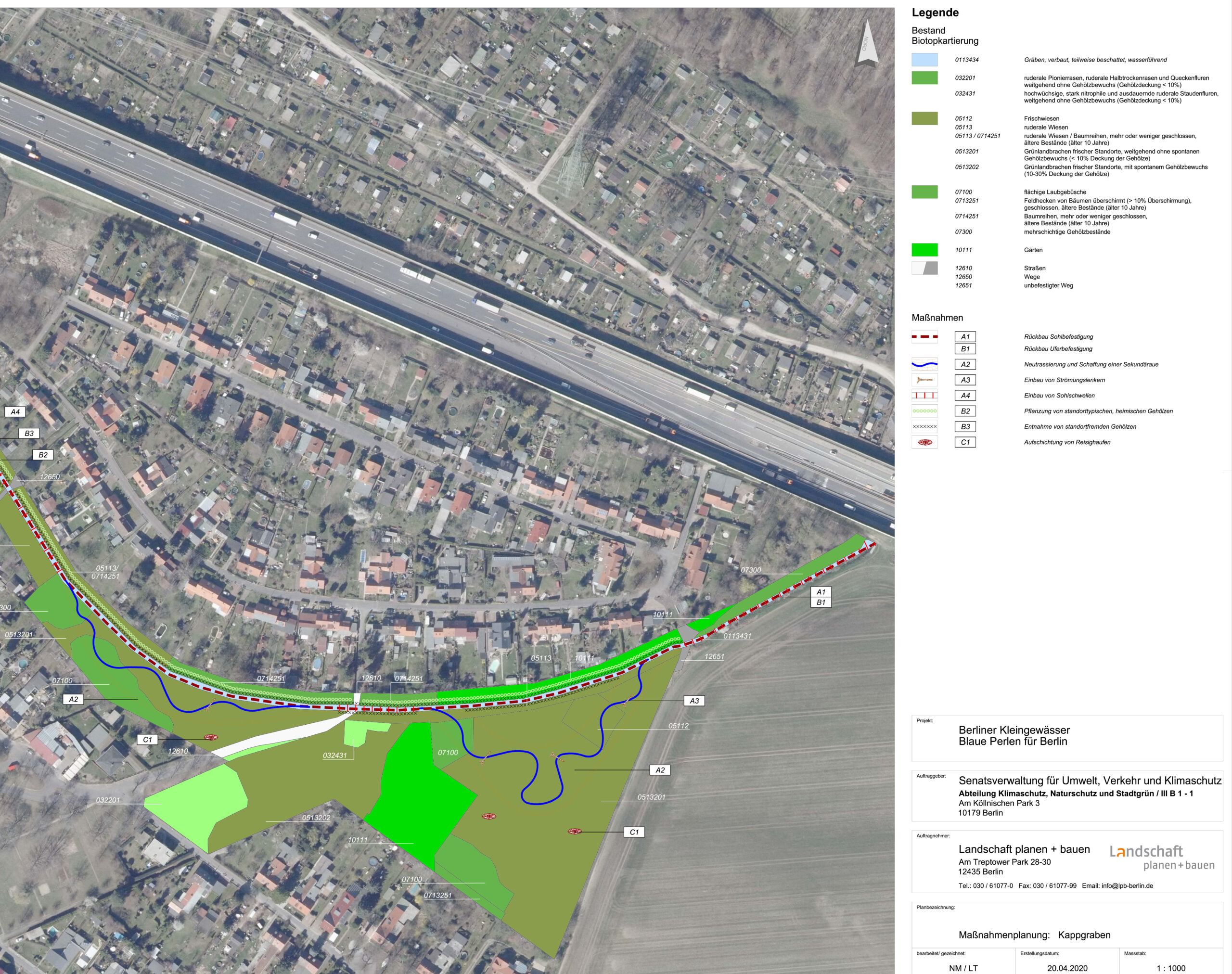Click the A3 flow deflector legend symbol
Viewport: 1232px width, 974px height.
click(x=924, y=380)
